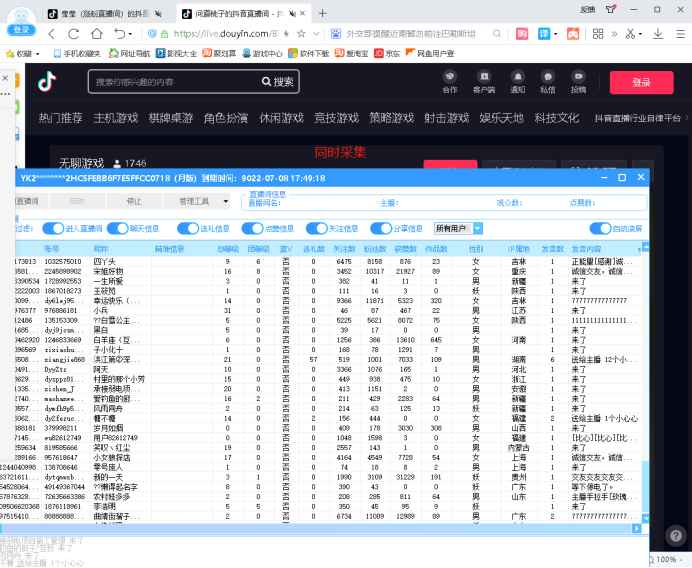Image resolution: width=692 pixels, height=568 pixels.
Task: Switch to the first Douyin browser tab
Action: [x=105, y=14]
